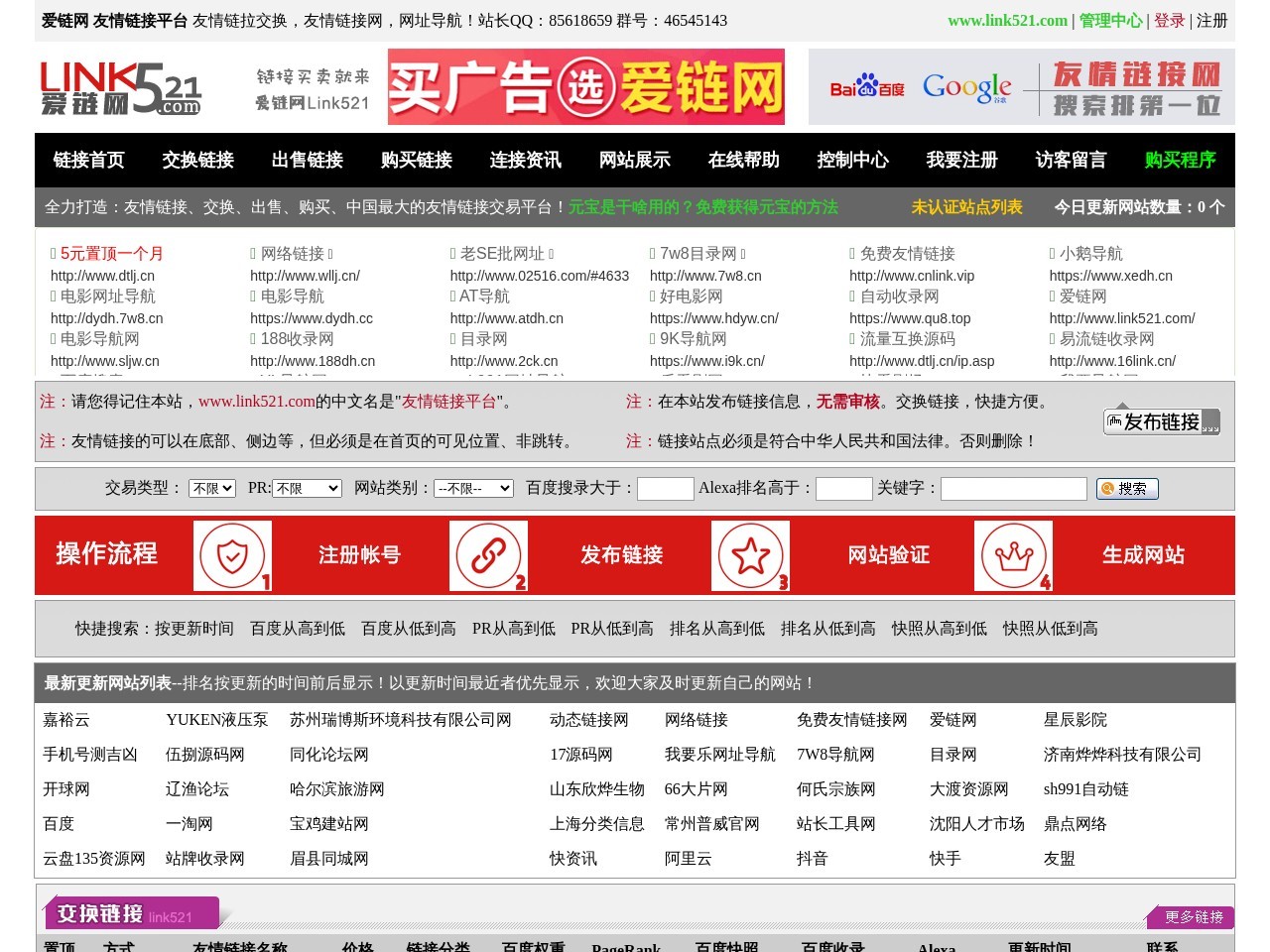This screenshot has height=952, width=1270.
Task: Click the 关键字 input field
Action: (x=1013, y=488)
